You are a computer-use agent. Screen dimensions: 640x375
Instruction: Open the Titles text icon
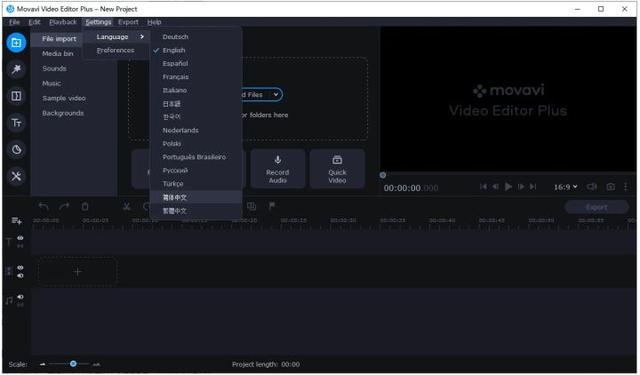point(16,122)
